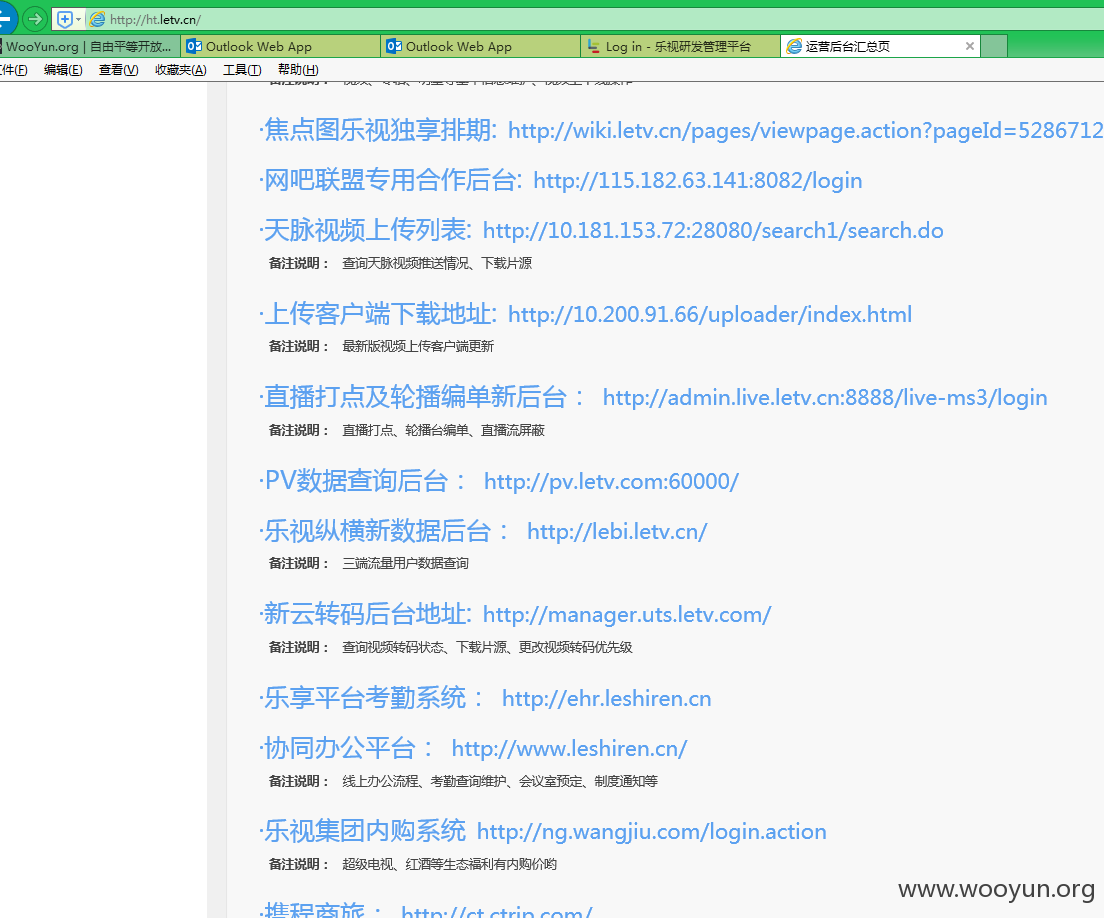The height and width of the screenshot is (918, 1104).
Task: Click the 乐视集团内购系统 heading
Action: (x=363, y=831)
